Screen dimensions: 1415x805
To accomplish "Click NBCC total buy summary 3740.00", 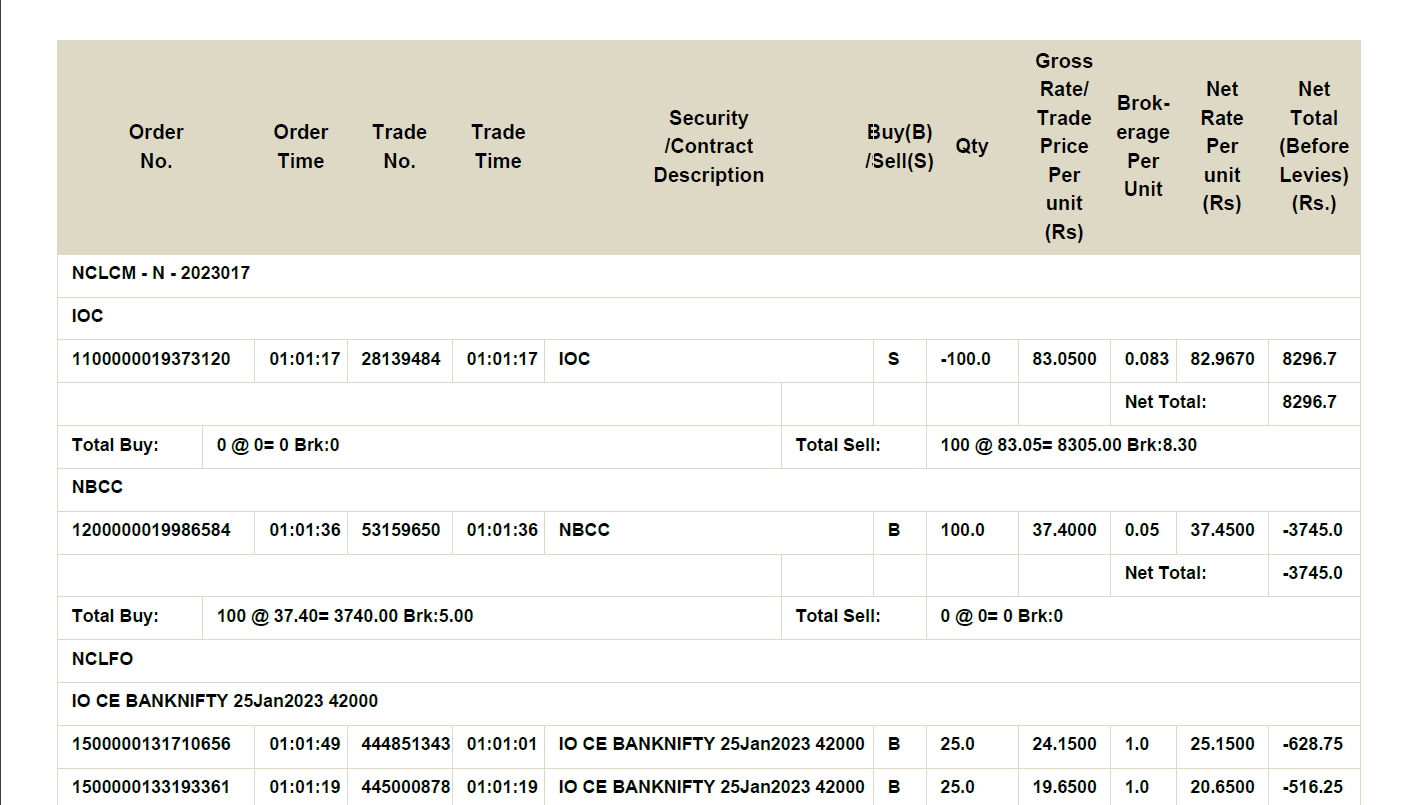I will [x=345, y=616].
